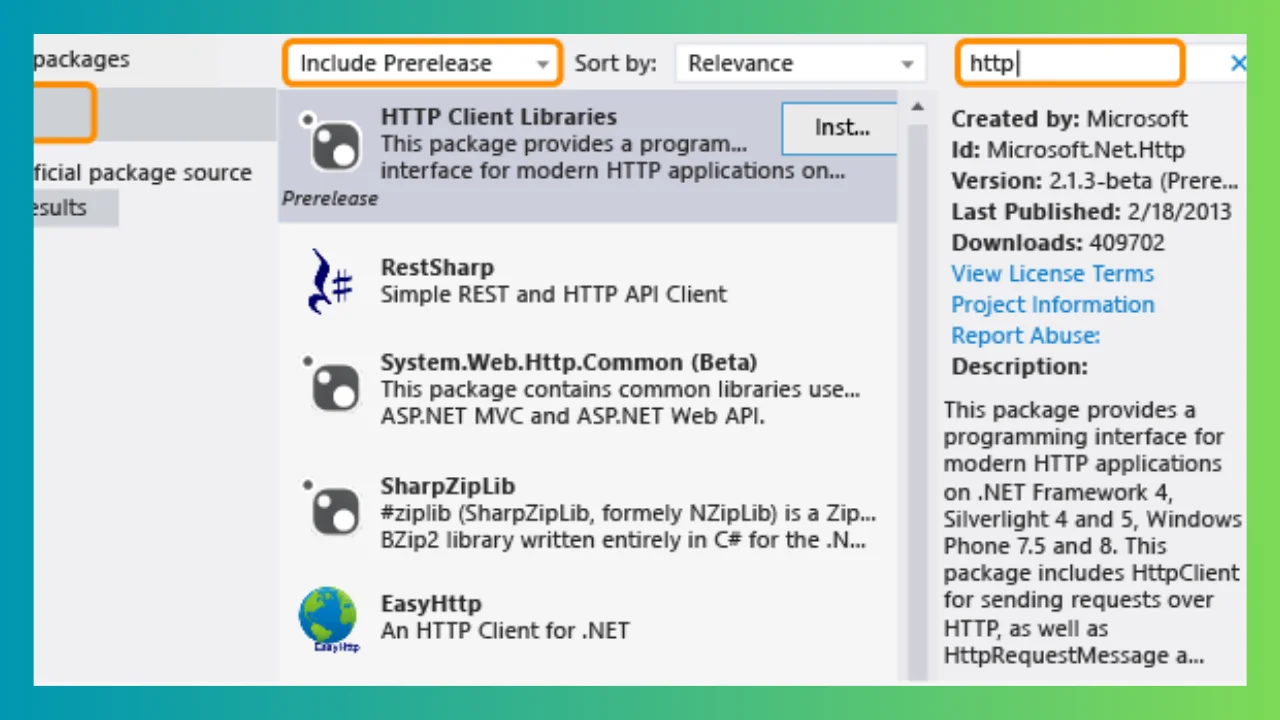Select the EasyHttp package title

tap(430, 604)
